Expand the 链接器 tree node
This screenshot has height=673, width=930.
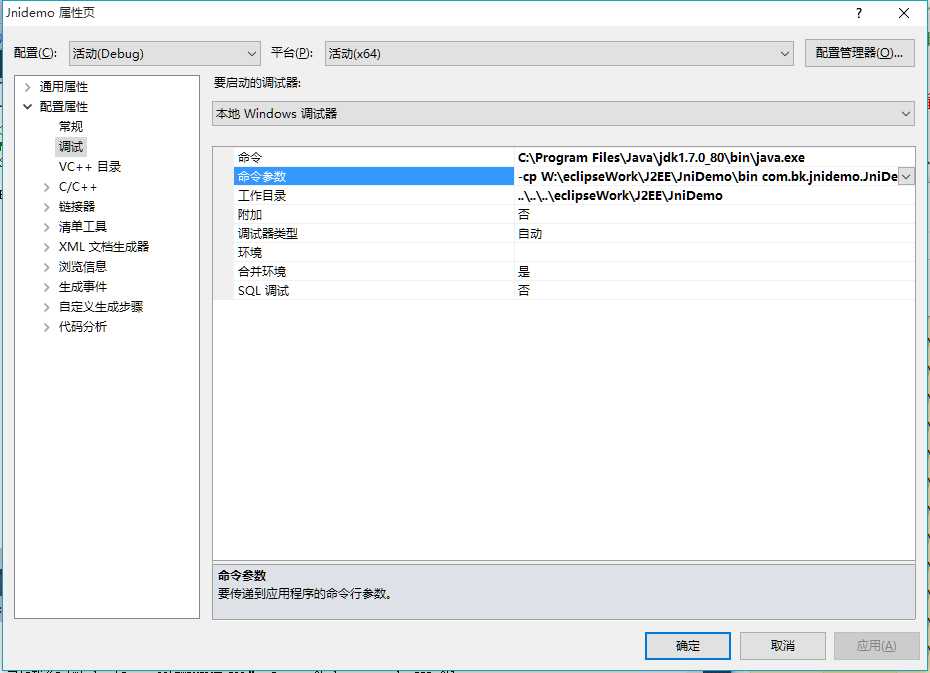[x=47, y=207]
